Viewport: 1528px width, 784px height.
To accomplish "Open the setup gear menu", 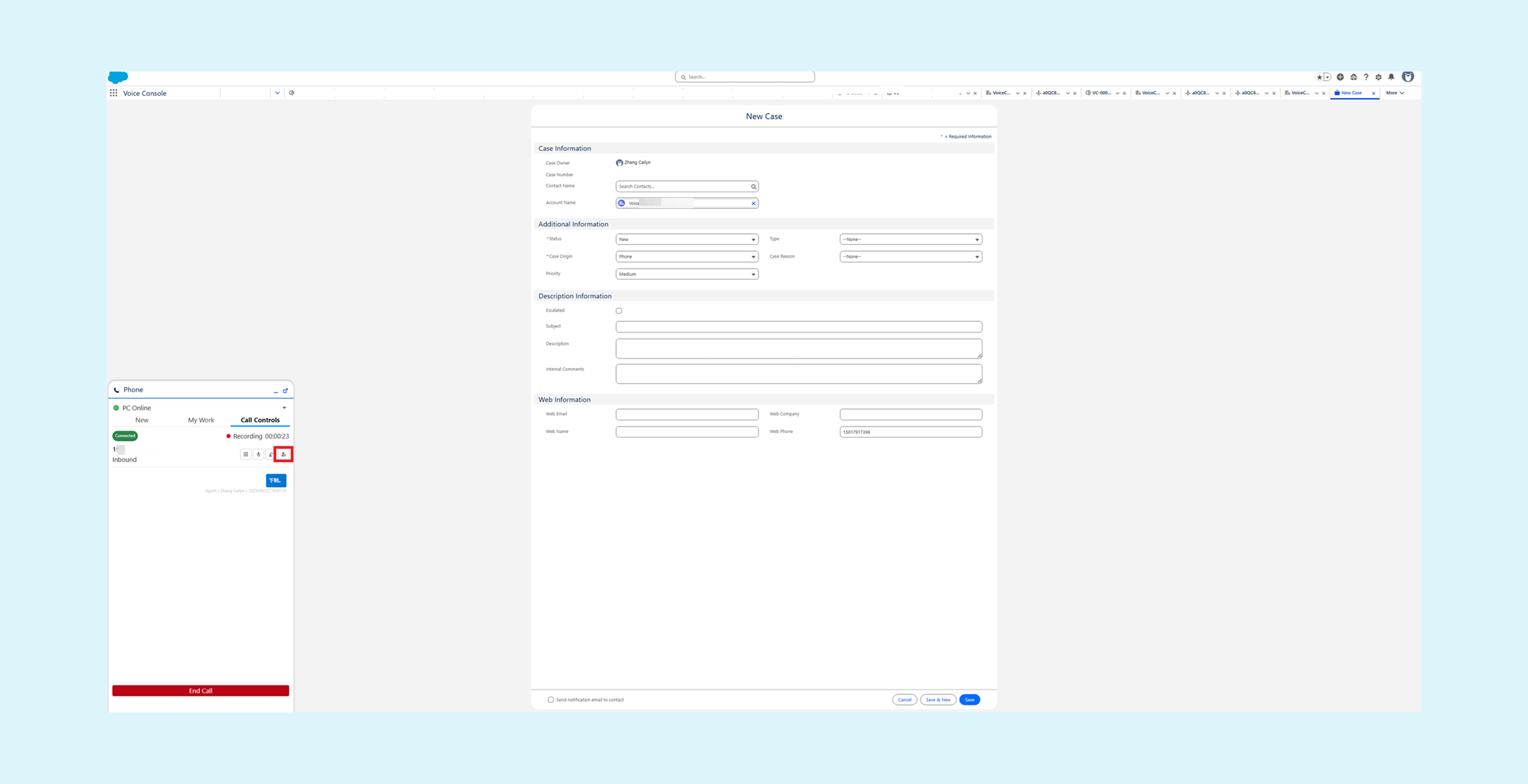I will coord(1379,77).
